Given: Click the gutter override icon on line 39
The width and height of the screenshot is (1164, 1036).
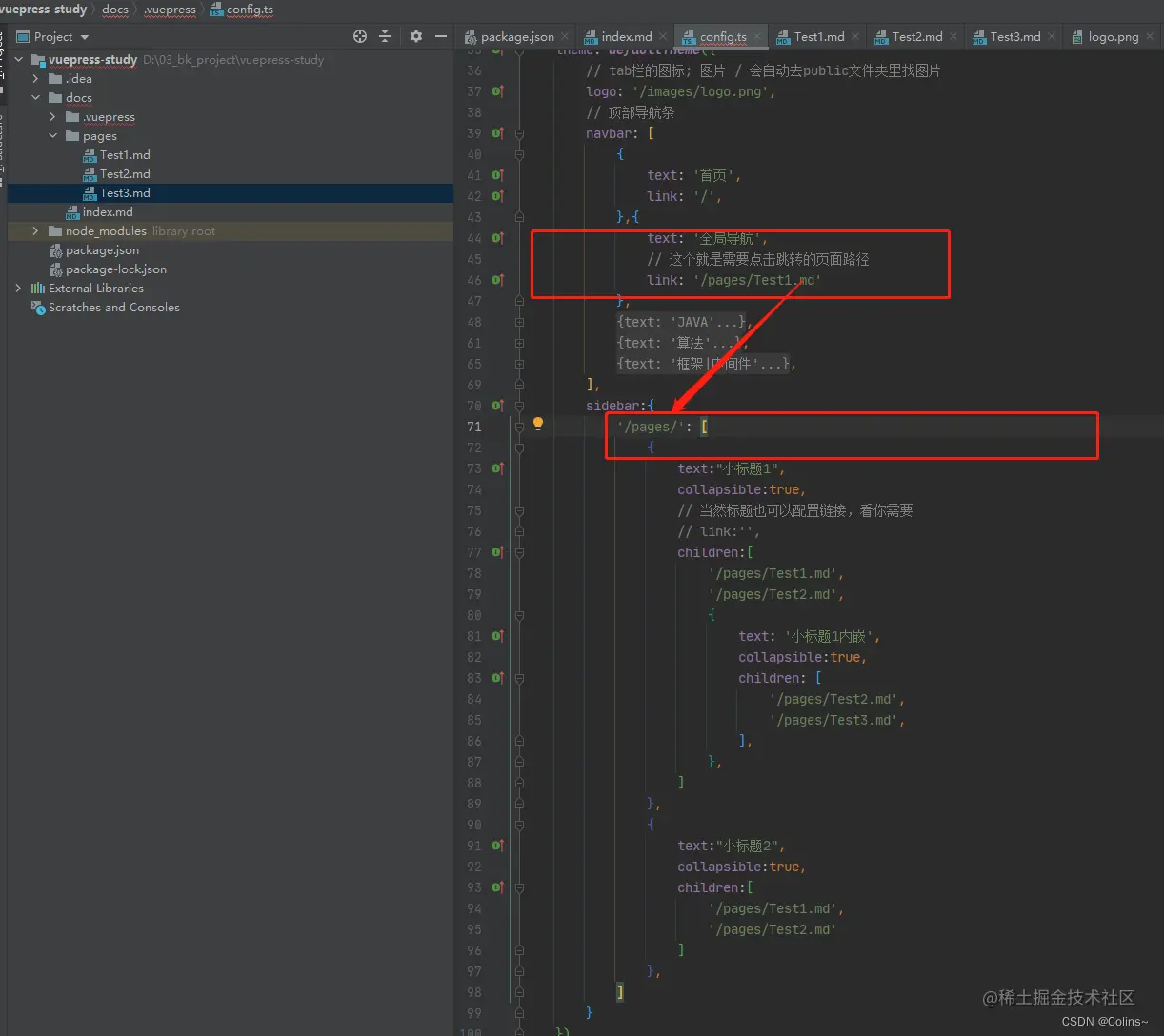Looking at the screenshot, I should click(496, 133).
